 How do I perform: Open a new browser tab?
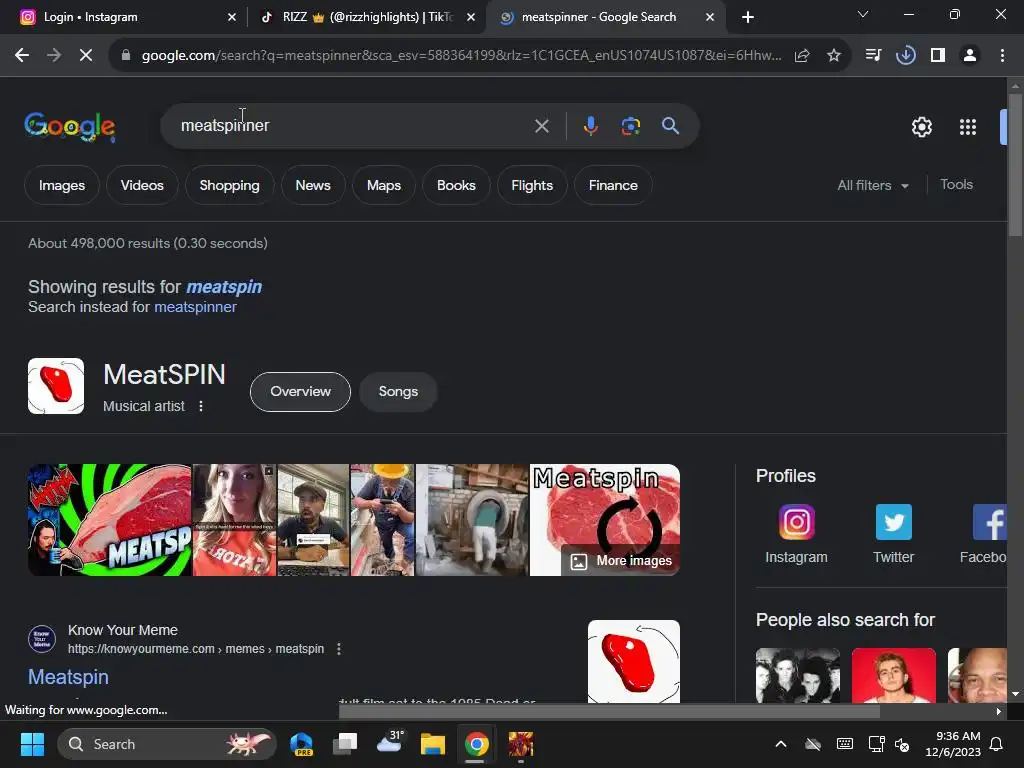click(748, 17)
